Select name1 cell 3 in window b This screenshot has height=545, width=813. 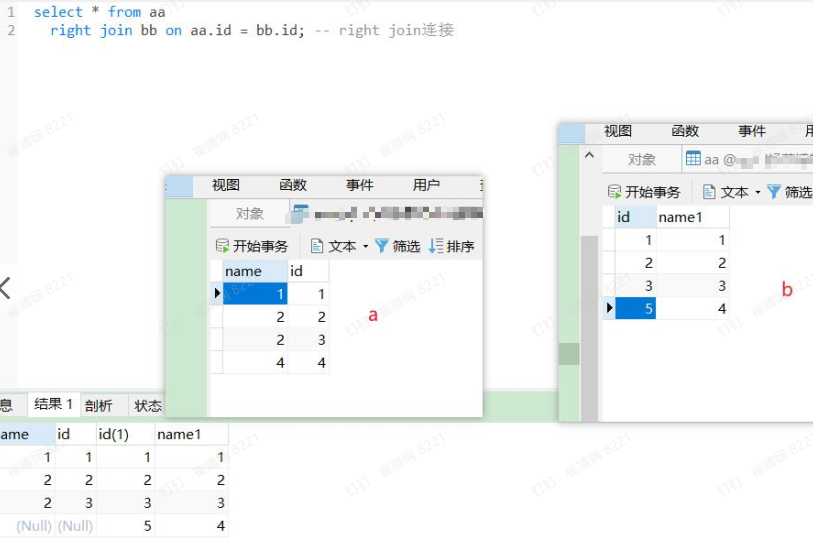[x=693, y=286]
